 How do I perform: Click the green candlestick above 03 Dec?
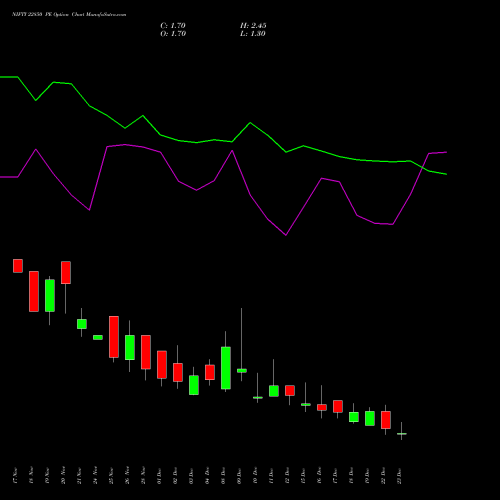click(194, 385)
